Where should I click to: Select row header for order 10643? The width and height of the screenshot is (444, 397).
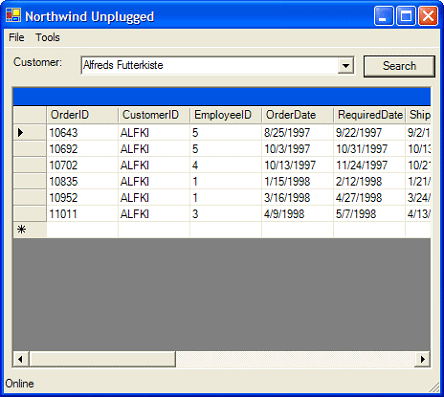click(30, 132)
